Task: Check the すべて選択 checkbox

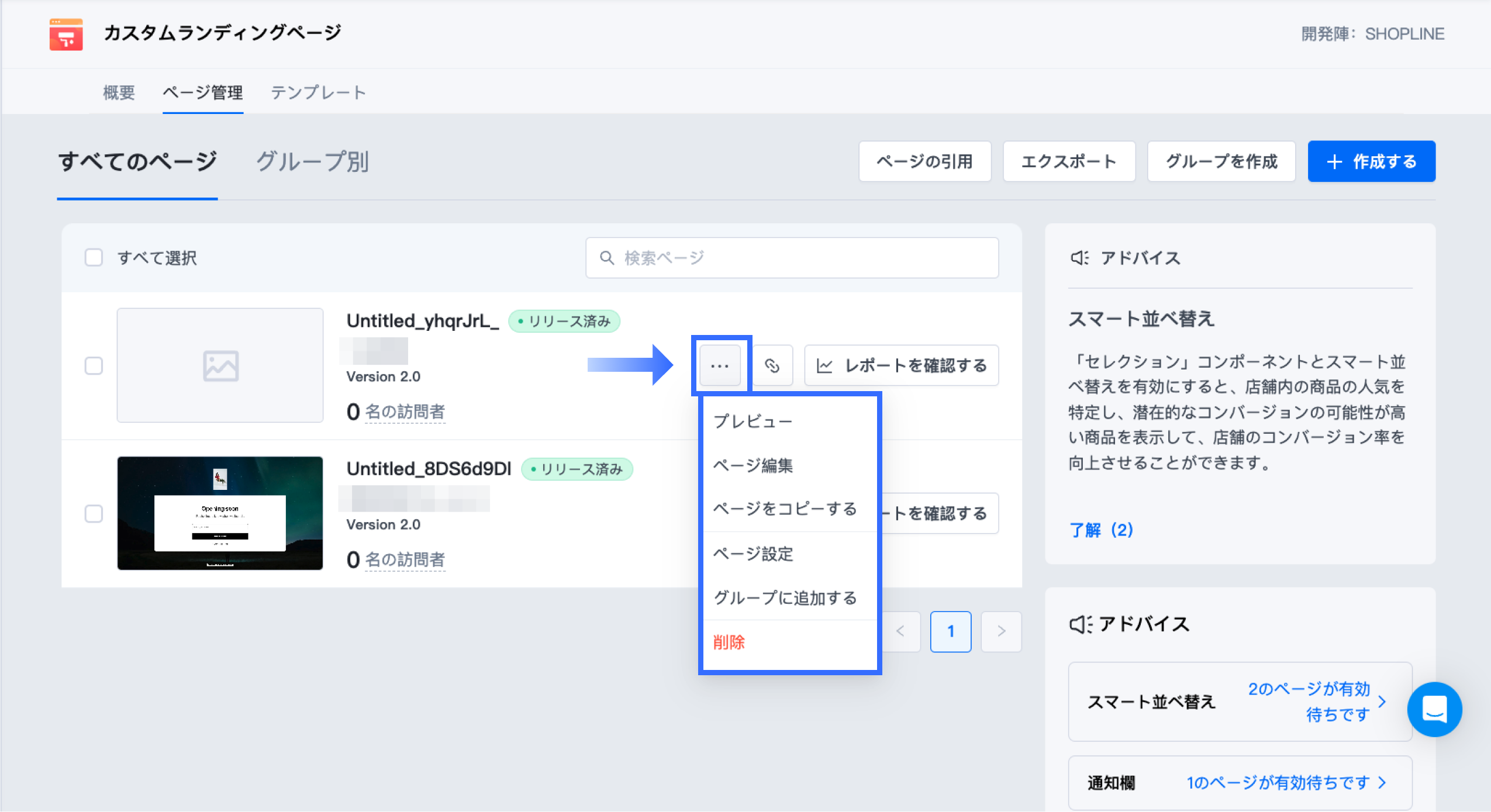Action: click(x=94, y=258)
